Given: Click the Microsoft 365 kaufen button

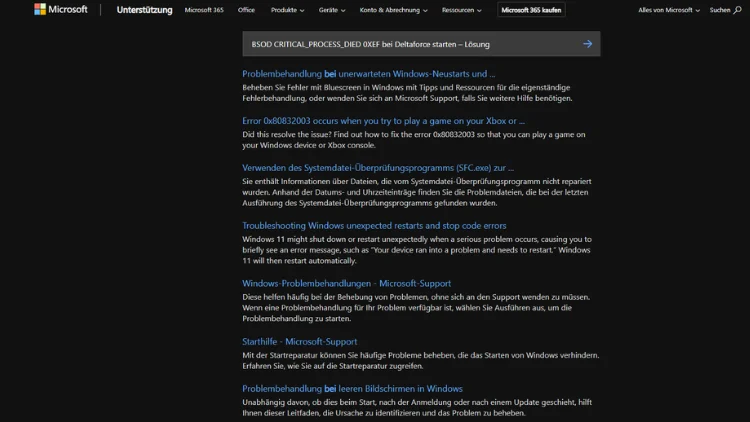Looking at the screenshot, I should [x=531, y=10].
